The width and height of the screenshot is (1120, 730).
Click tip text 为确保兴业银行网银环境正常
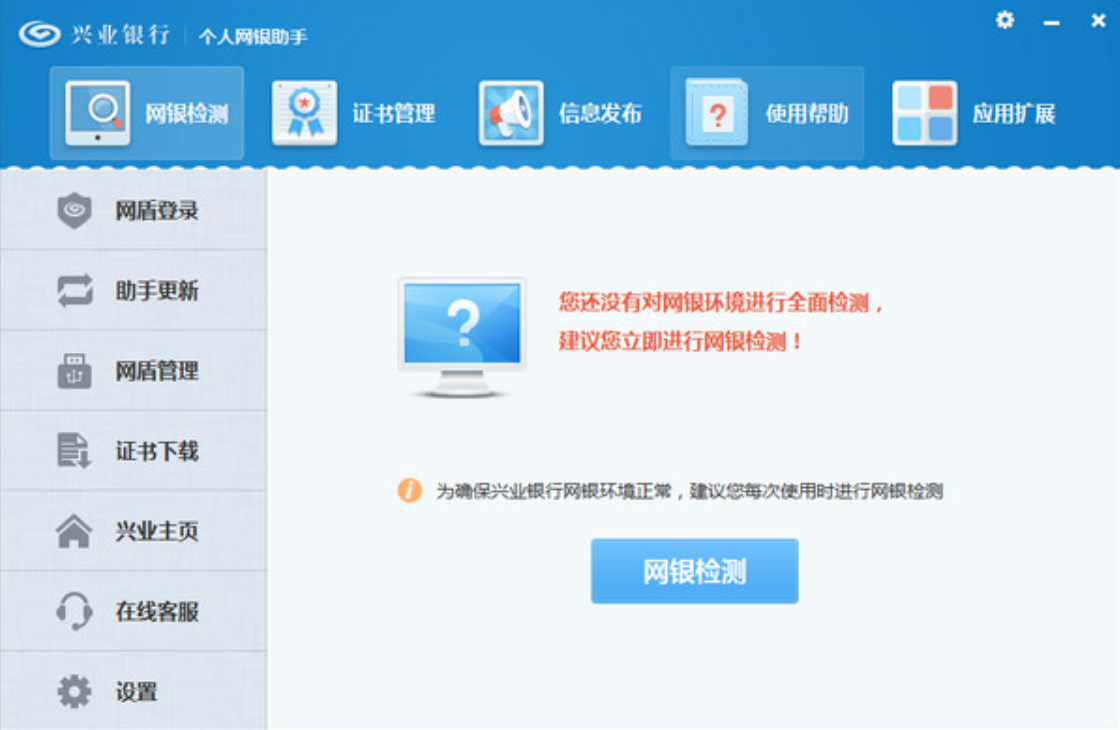click(554, 491)
